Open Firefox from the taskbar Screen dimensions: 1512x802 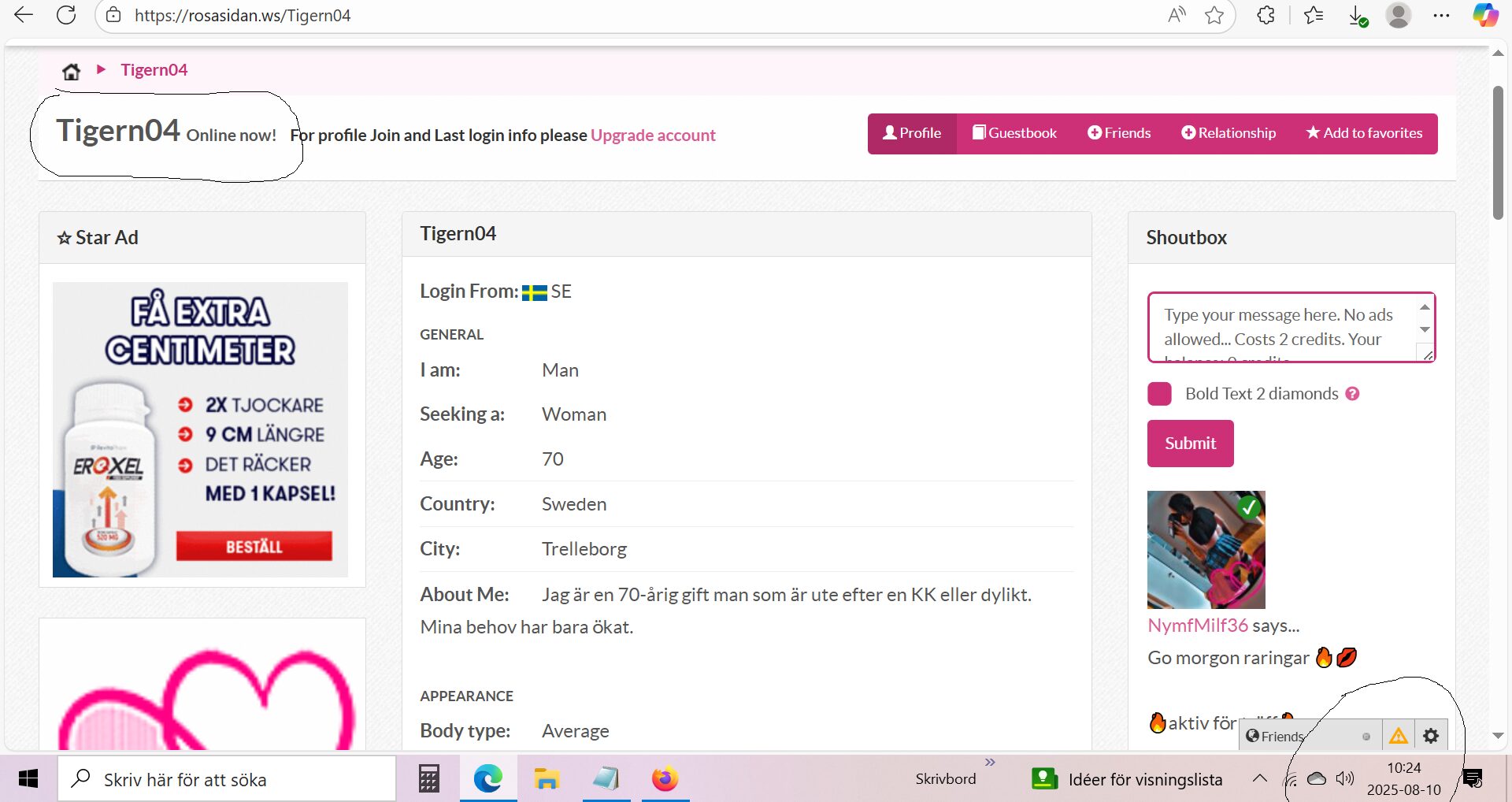point(665,779)
